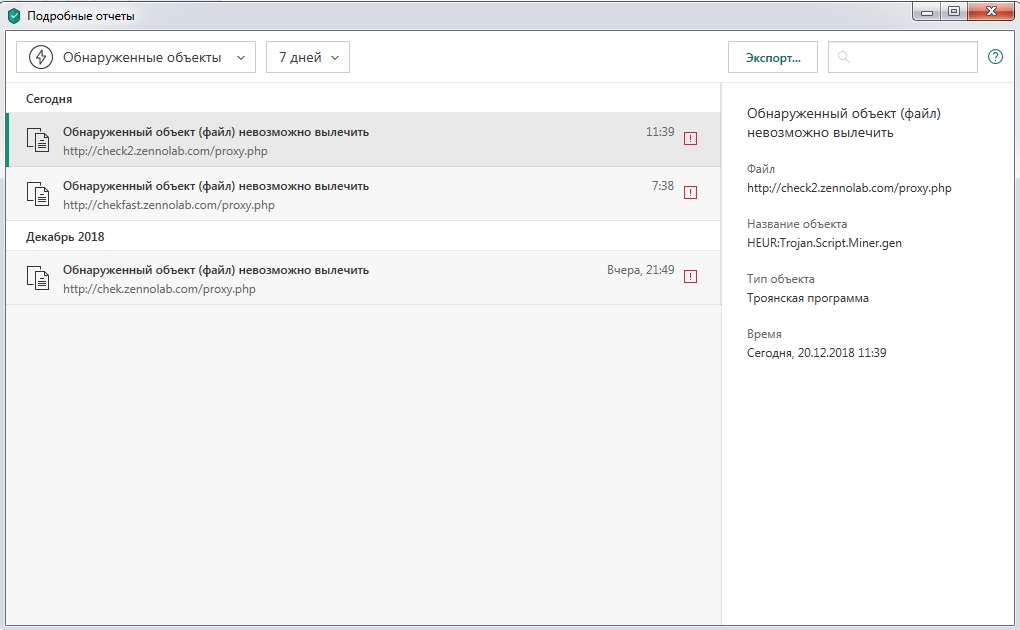Screen dimensions: 1020x630
Task: Click red warning icon for yesterday 21:49 entry
Action: tap(690, 277)
